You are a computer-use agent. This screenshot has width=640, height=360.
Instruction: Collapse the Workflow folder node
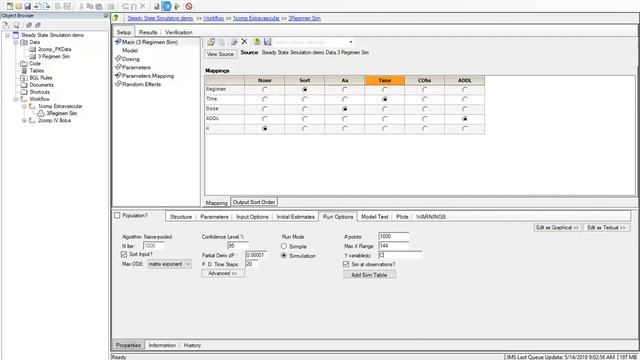point(16,99)
